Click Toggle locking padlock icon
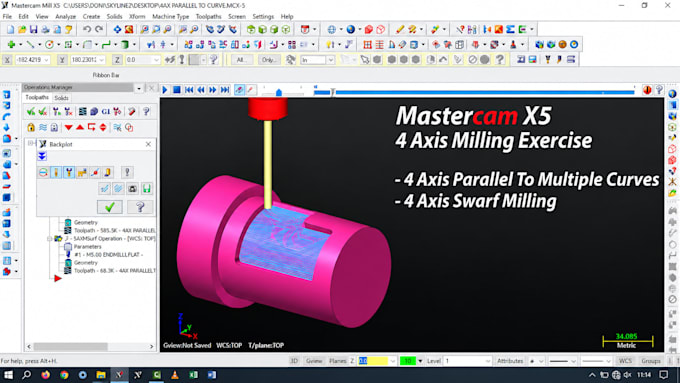 [31, 128]
